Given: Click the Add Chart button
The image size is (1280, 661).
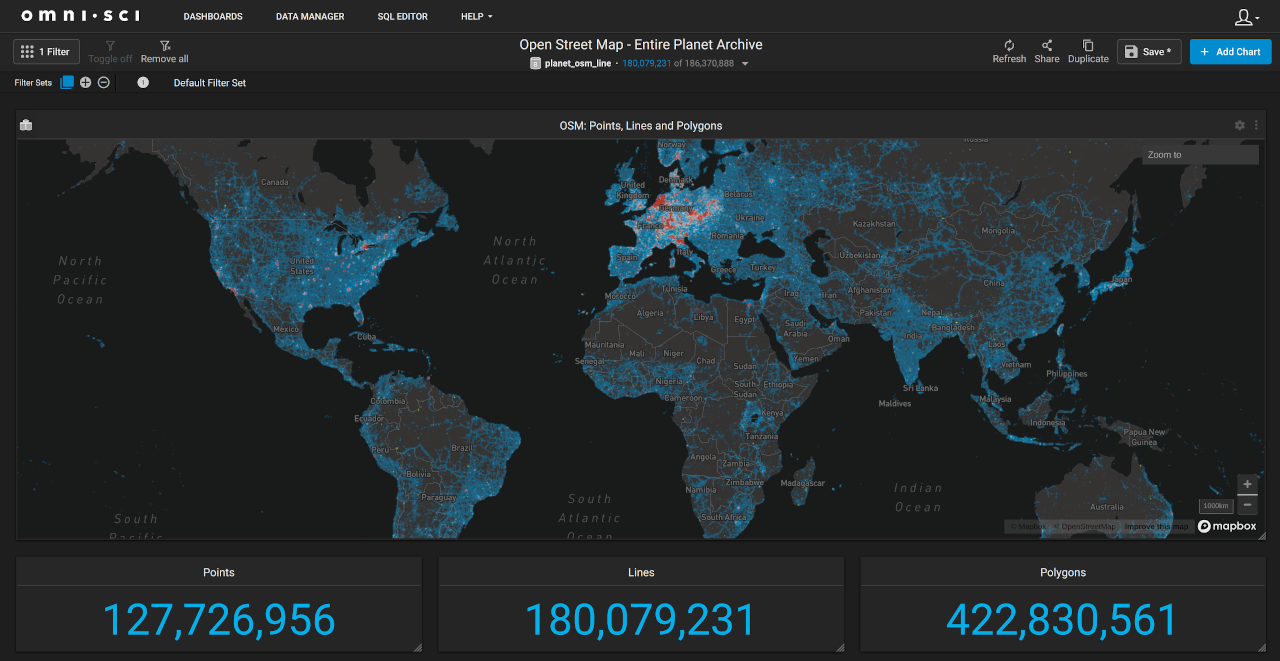Looking at the screenshot, I should (1230, 52).
